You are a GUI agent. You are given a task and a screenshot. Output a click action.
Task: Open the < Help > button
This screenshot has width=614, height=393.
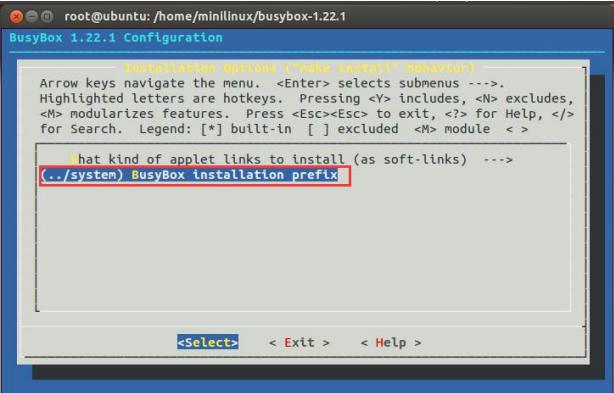point(391,343)
